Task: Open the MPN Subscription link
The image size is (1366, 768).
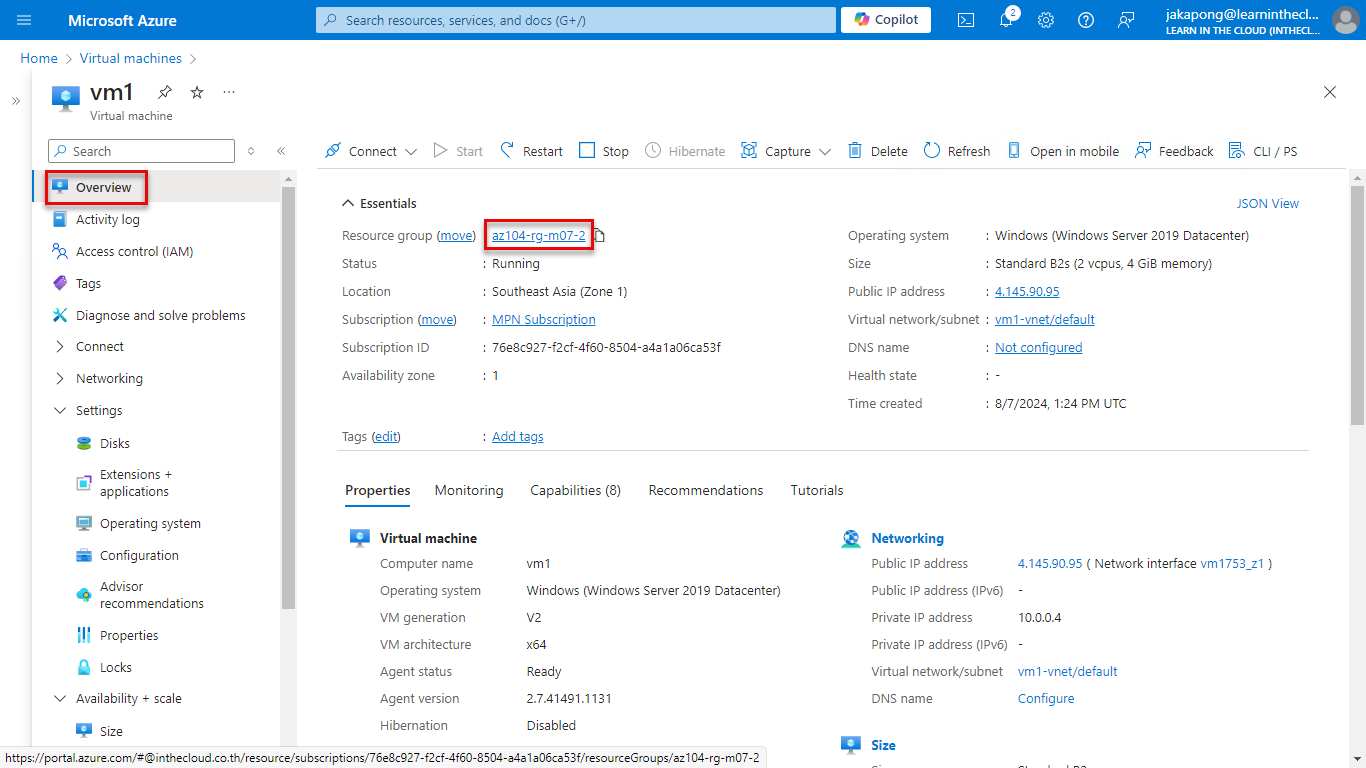Action: (544, 320)
